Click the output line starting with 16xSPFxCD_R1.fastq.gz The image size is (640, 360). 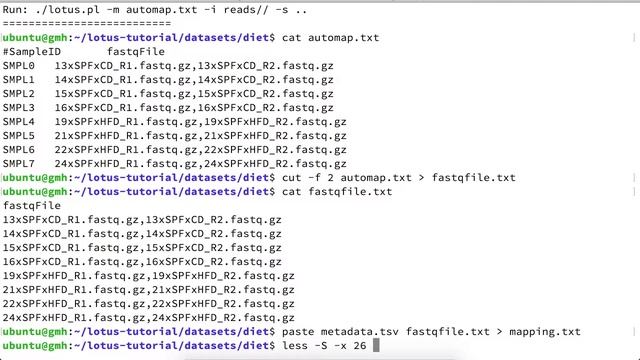pos(142,262)
